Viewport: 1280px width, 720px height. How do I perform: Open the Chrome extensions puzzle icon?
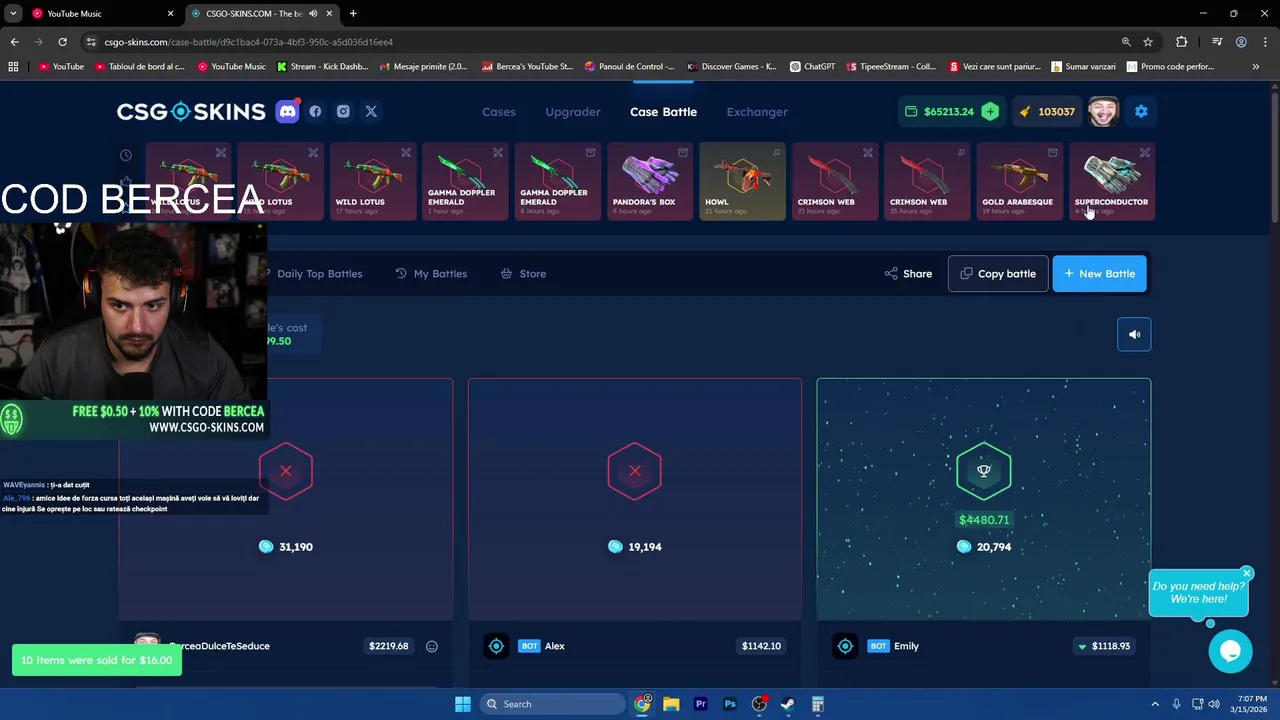1182,42
